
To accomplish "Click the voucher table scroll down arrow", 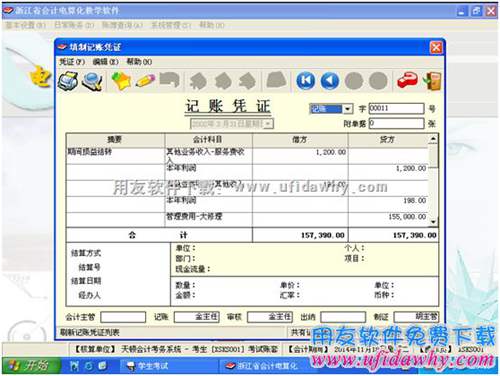I will tap(433, 221).
